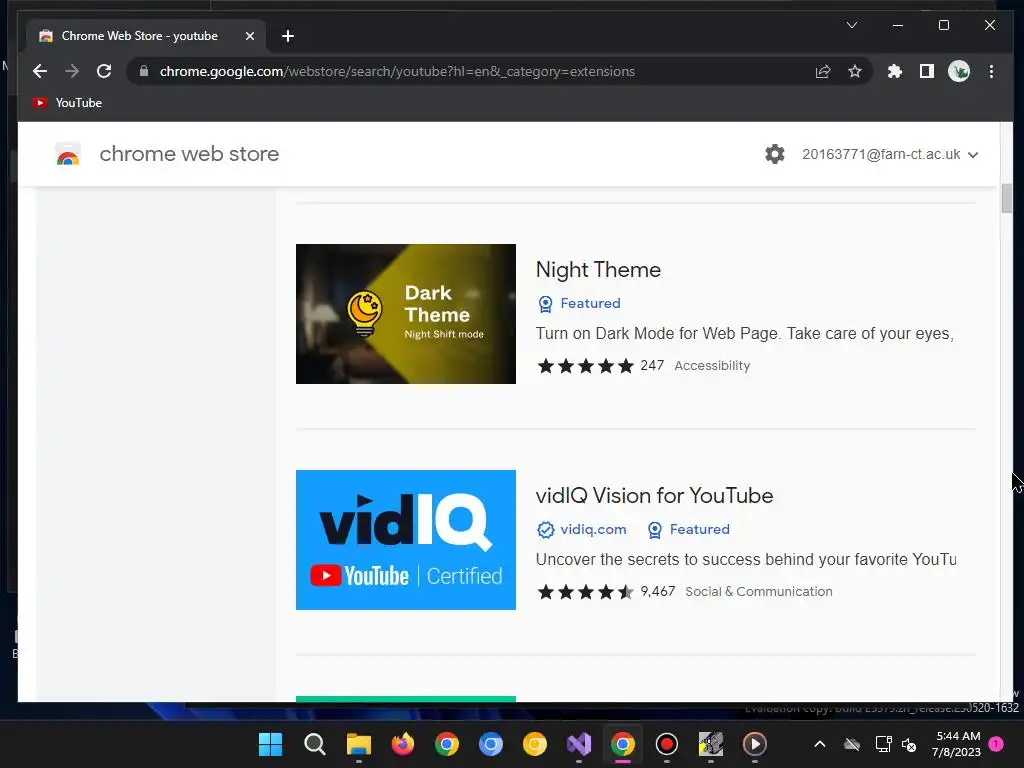This screenshot has width=1024, height=768.
Task: Click the Featured badge under vidIQ Vision
Action: [x=688, y=529]
